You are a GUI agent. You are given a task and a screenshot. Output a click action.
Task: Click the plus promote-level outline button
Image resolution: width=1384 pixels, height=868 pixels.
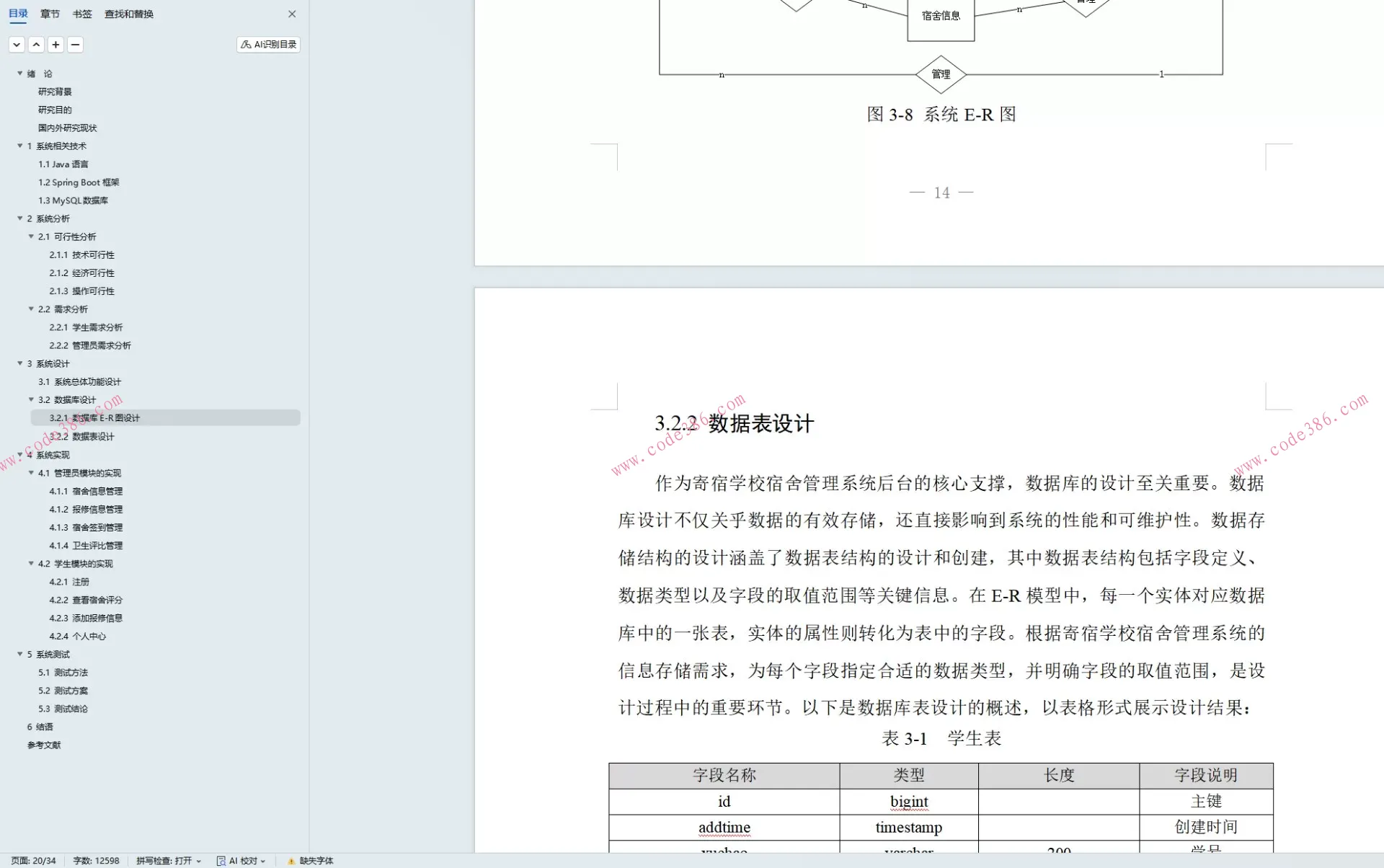56,45
